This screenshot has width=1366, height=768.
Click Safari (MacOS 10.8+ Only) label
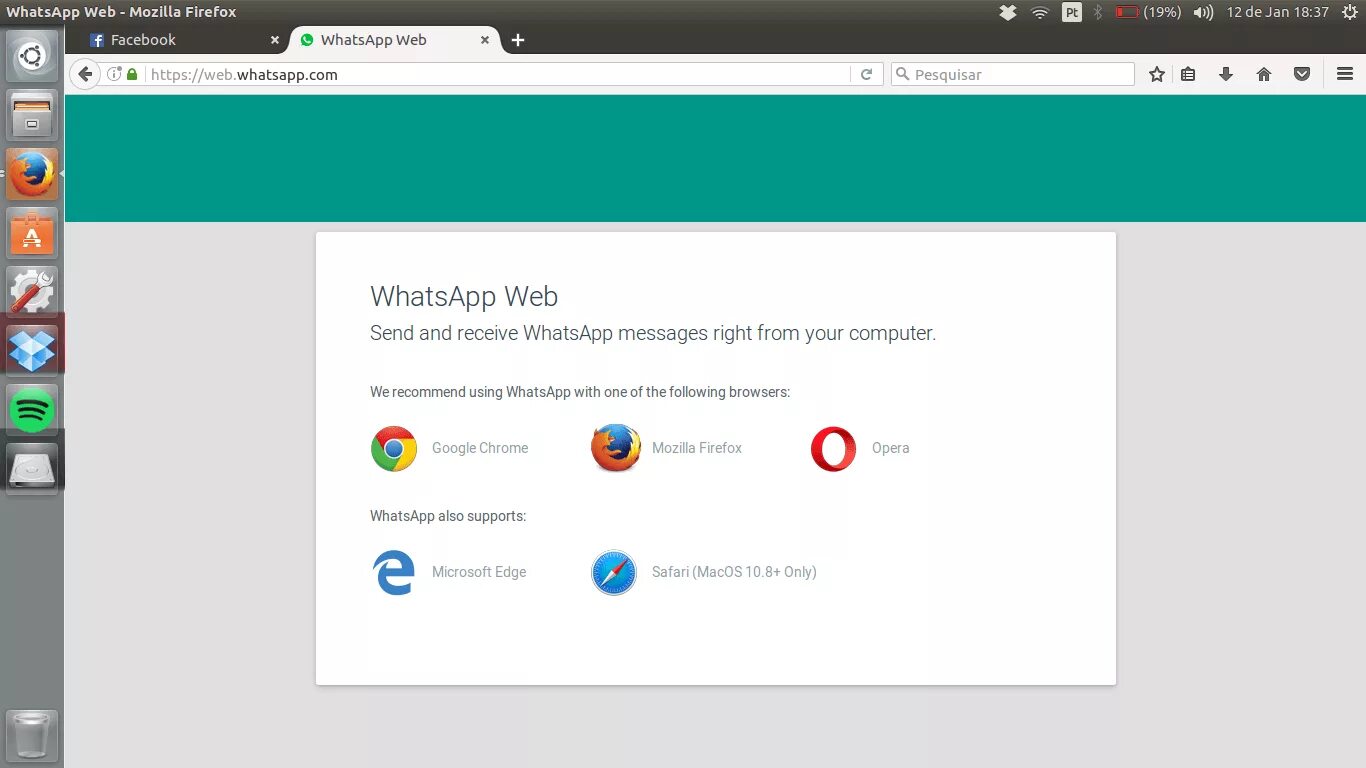[734, 572]
